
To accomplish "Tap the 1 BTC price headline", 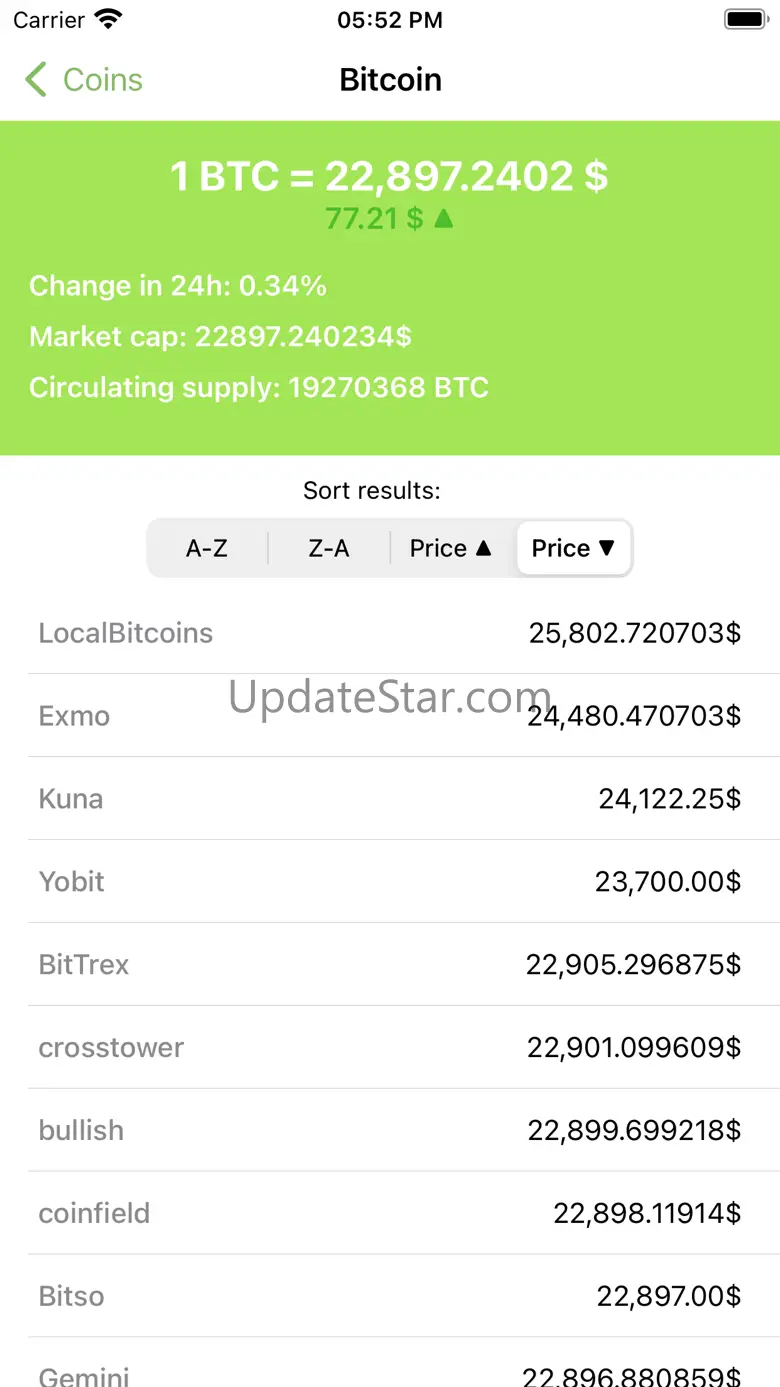I will pyautogui.click(x=389, y=177).
